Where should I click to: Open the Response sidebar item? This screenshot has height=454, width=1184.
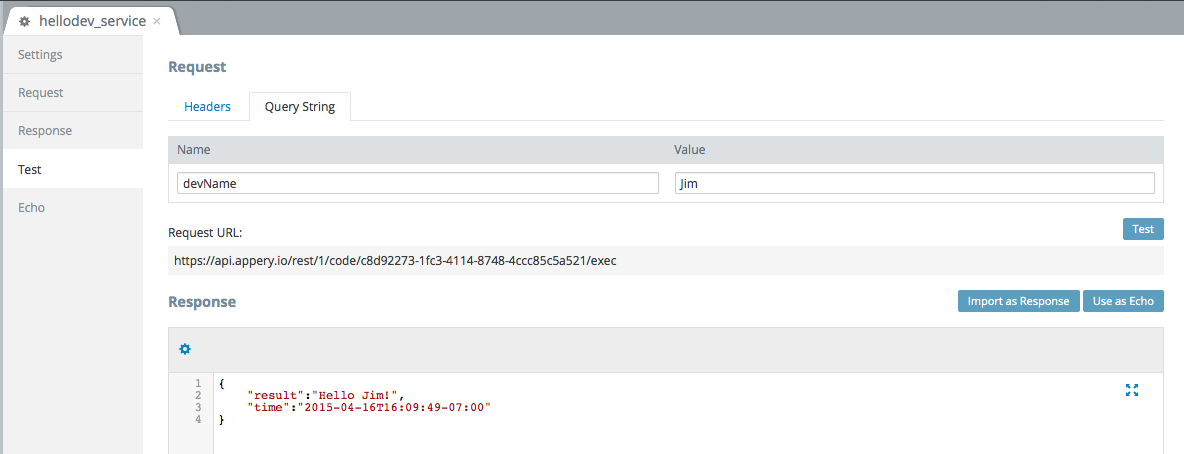(x=45, y=131)
